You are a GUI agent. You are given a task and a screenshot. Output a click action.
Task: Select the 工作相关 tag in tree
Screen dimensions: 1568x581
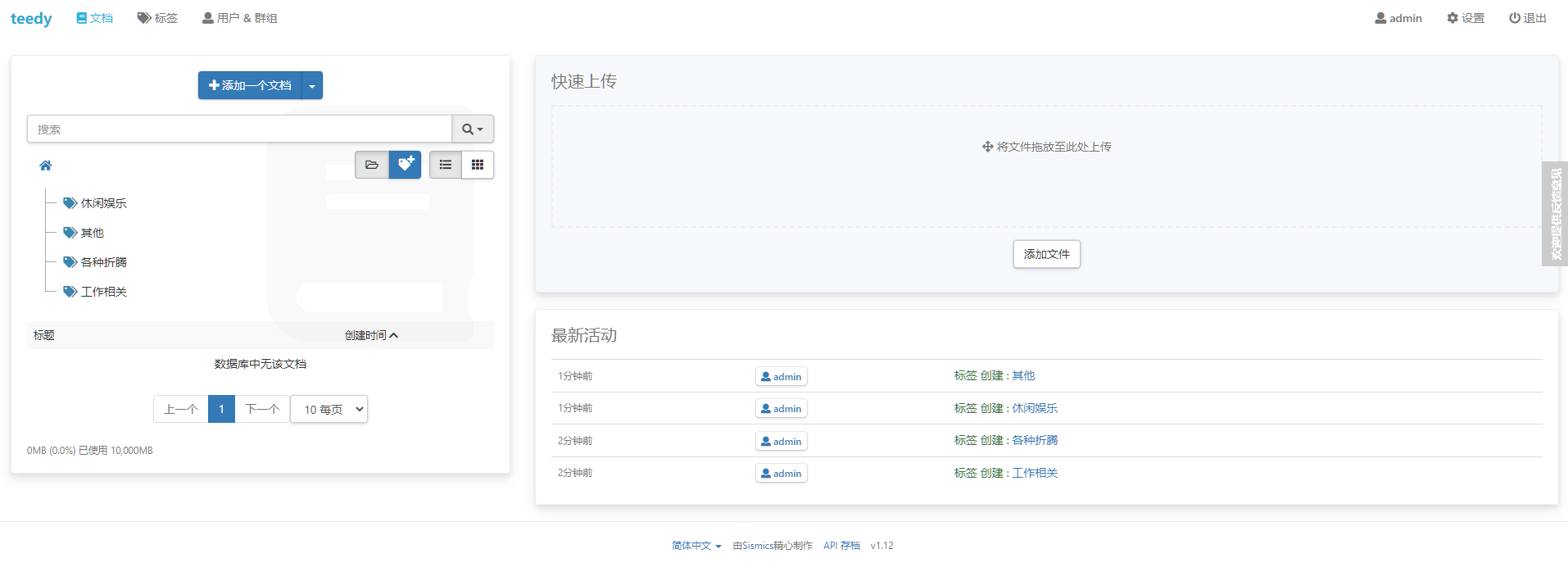(103, 292)
